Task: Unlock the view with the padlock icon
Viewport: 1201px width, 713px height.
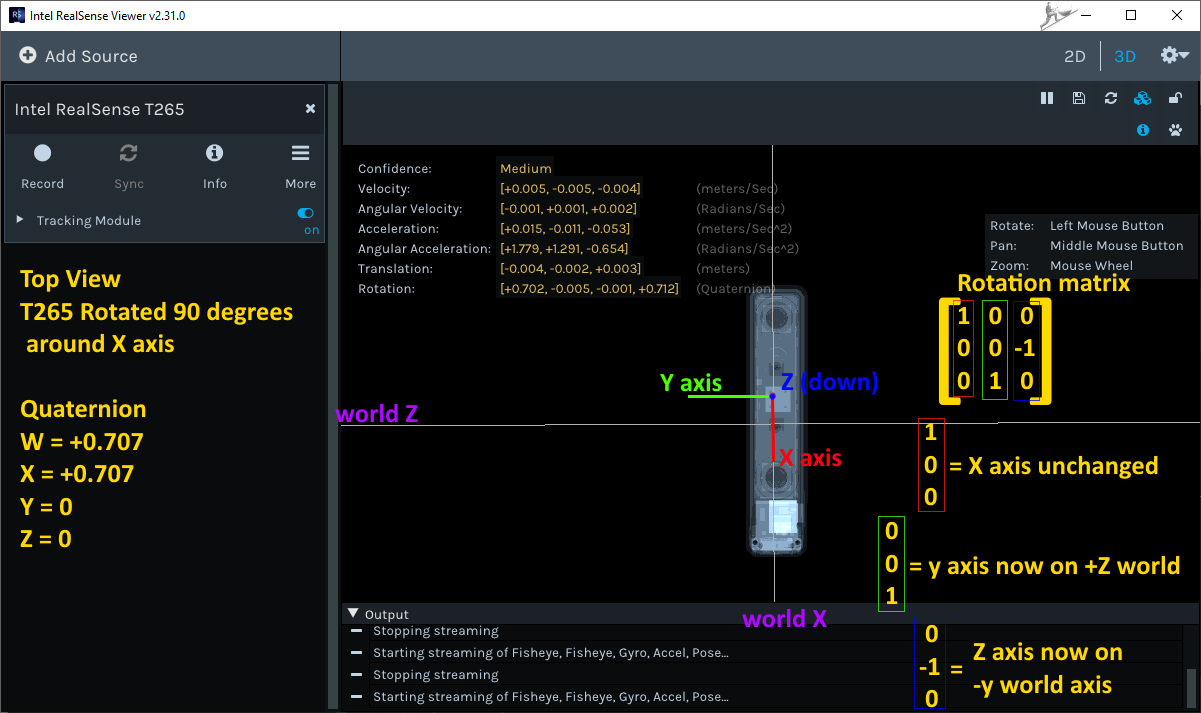Action: click(1174, 98)
